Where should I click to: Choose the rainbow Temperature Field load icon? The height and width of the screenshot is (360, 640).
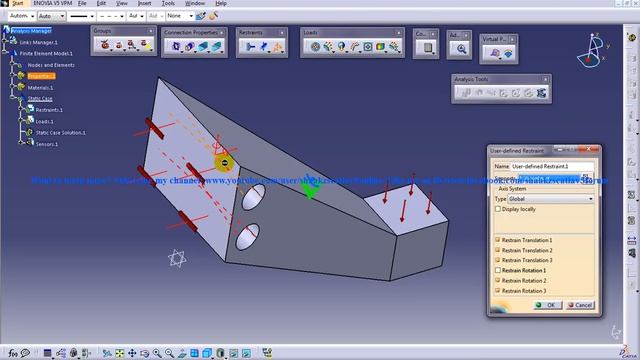point(380,47)
